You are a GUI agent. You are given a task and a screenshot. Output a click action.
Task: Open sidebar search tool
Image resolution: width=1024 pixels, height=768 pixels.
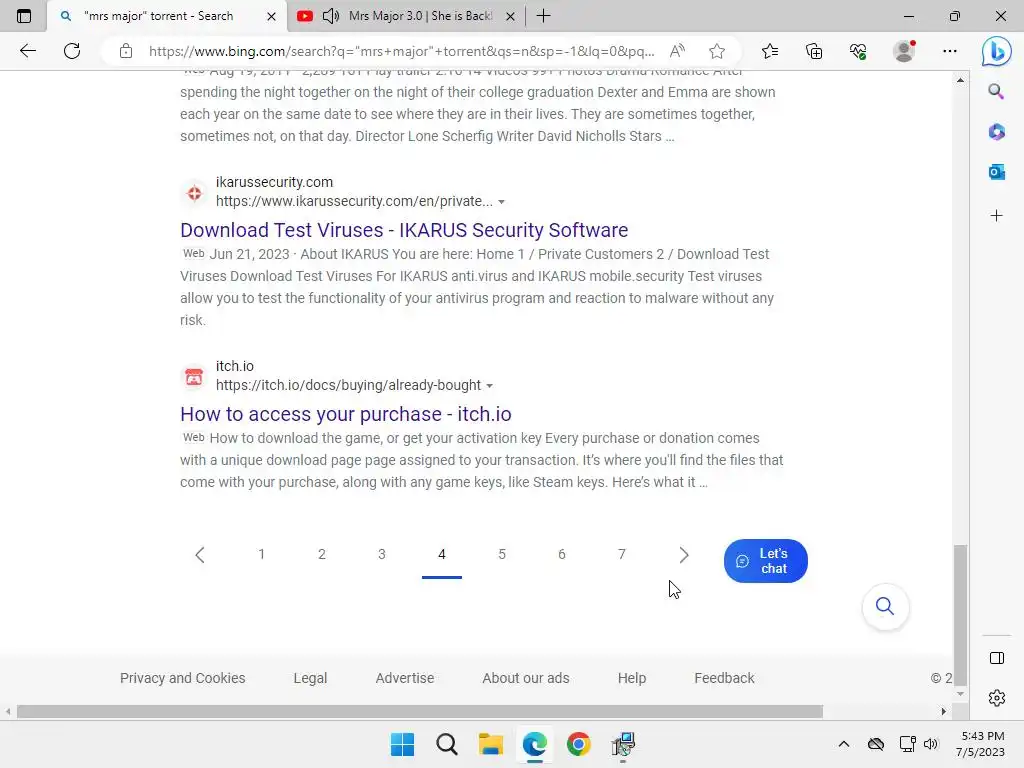pyautogui.click(x=996, y=91)
